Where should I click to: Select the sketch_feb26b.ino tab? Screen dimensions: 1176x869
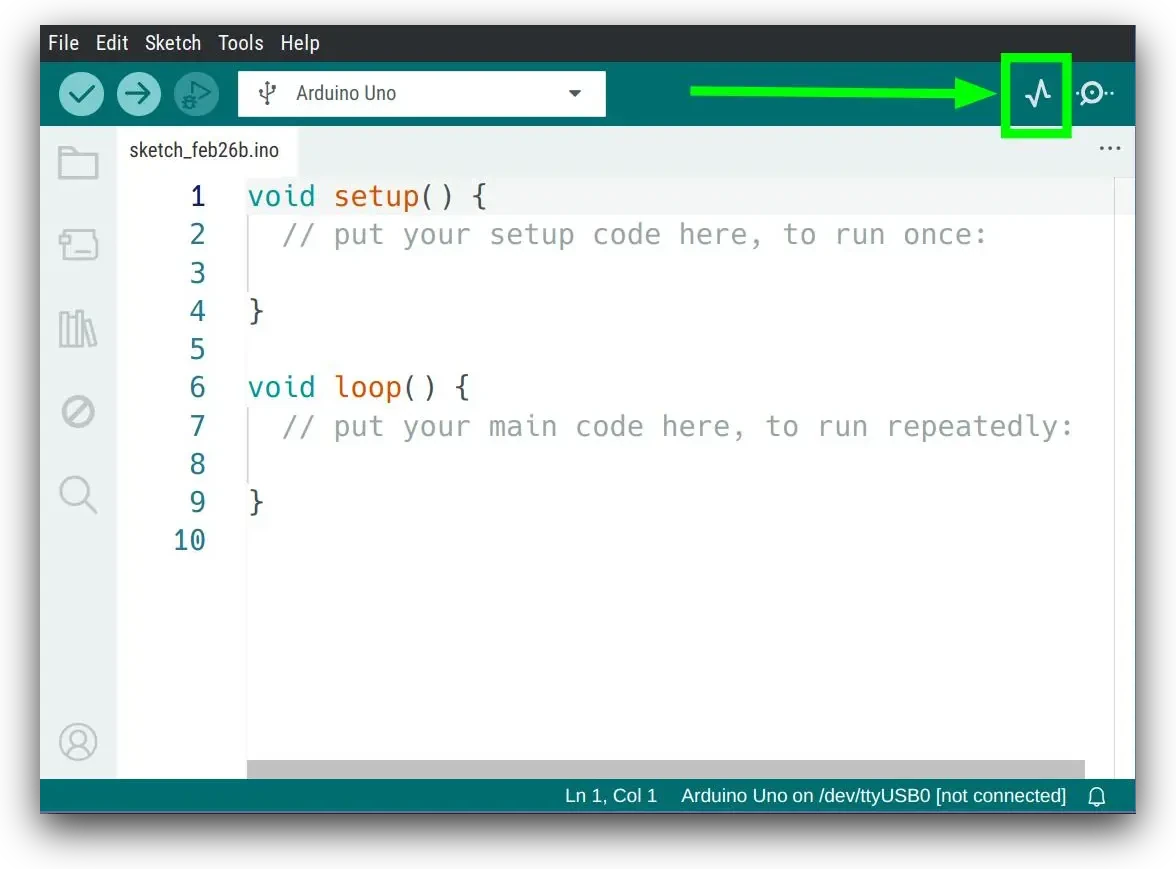point(204,151)
